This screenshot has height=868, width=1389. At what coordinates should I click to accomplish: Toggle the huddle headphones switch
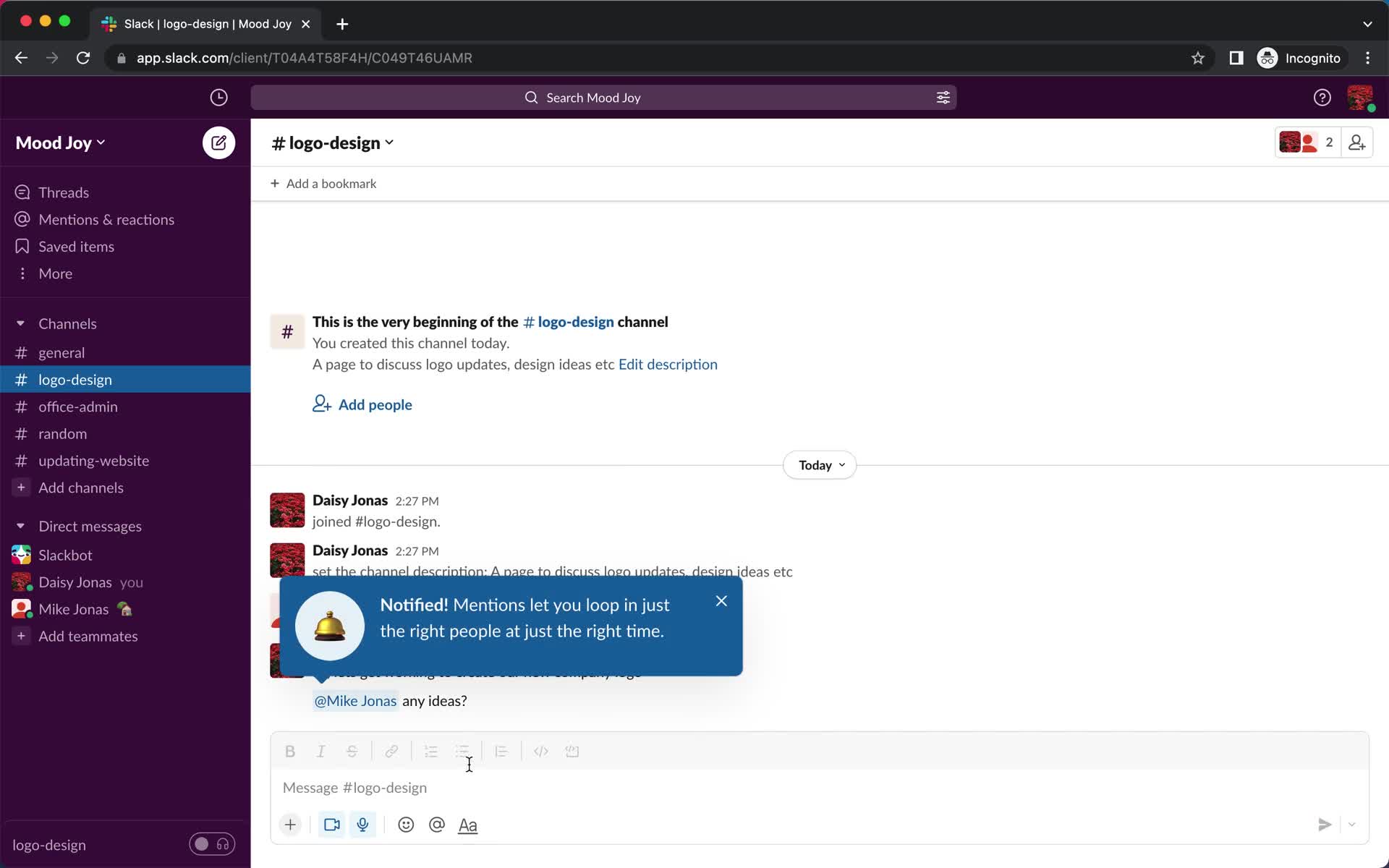212,844
